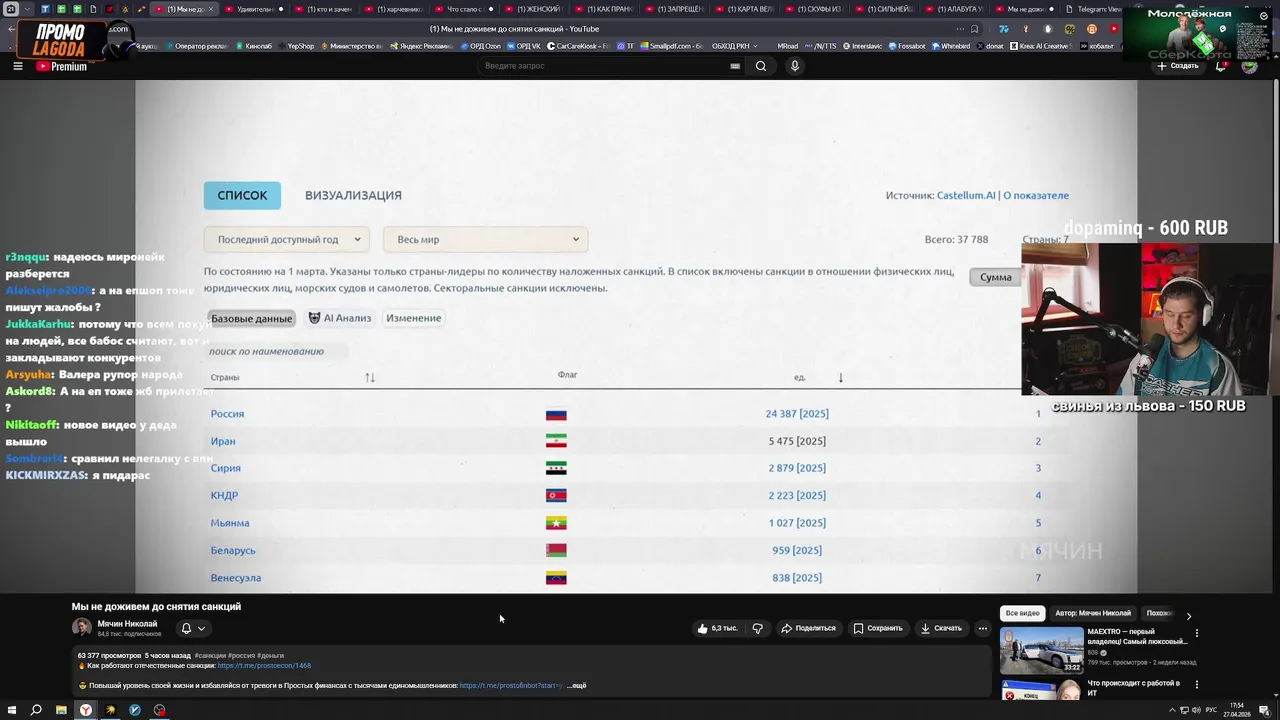Open options for Что происходит с работой video
The image size is (1280, 720).
point(1196,685)
